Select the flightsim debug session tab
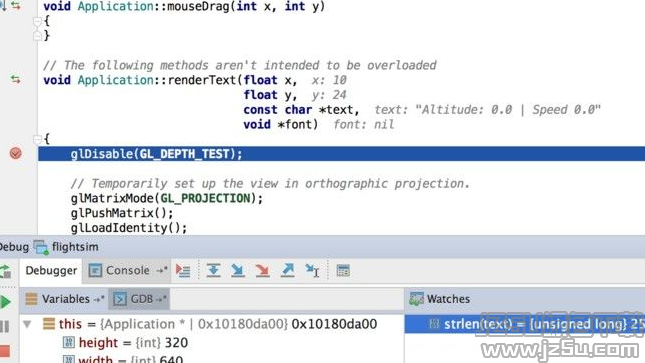 (x=67, y=247)
